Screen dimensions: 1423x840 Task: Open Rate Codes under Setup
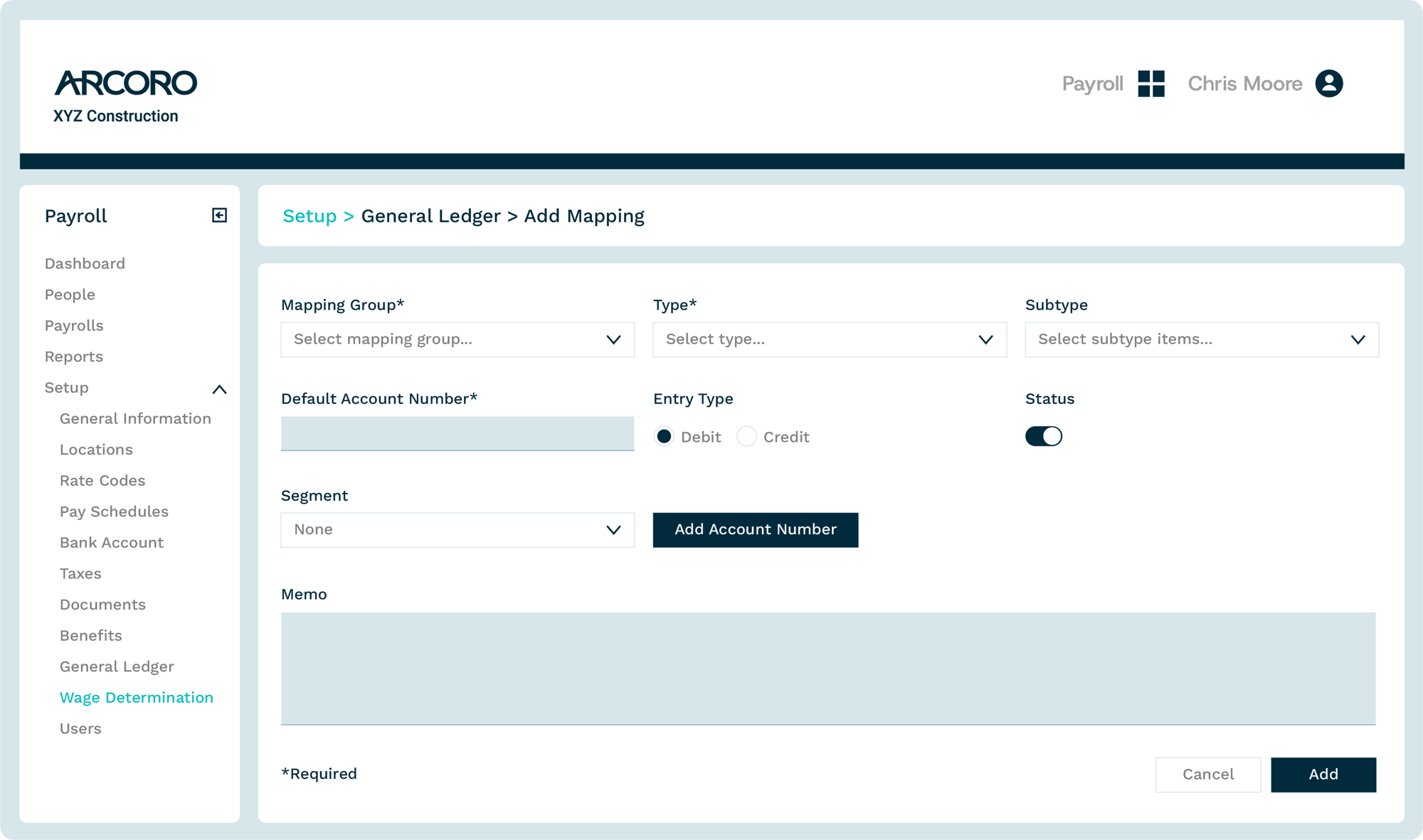coord(102,481)
